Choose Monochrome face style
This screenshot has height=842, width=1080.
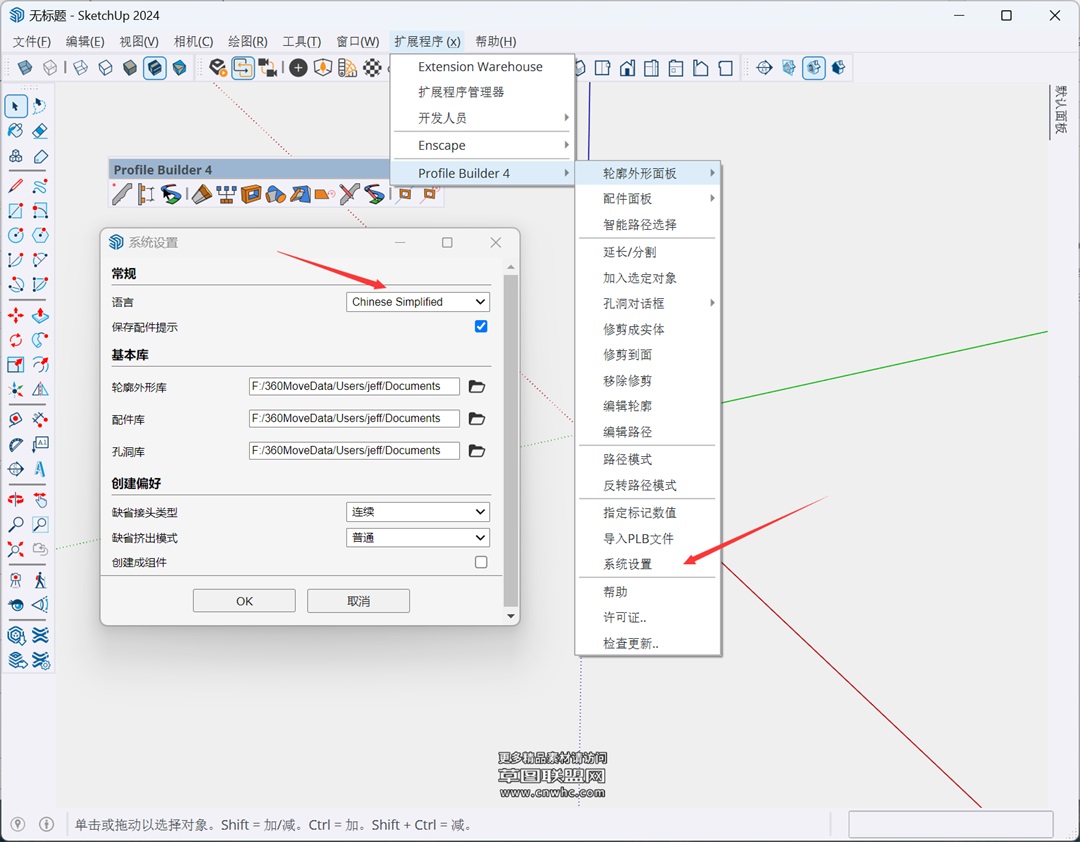click(x=180, y=68)
